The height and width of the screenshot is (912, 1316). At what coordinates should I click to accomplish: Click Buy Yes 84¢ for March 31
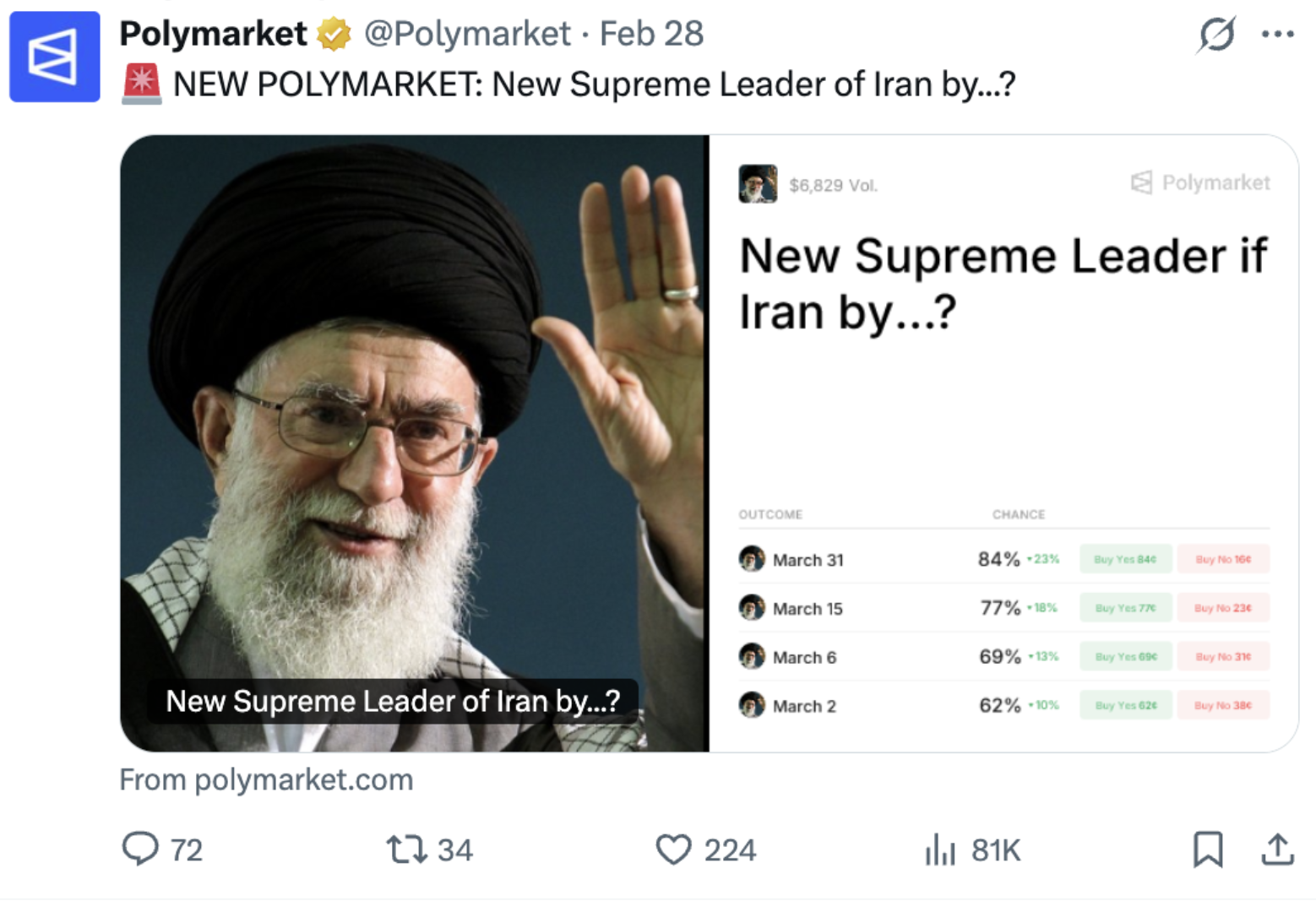point(1125,559)
